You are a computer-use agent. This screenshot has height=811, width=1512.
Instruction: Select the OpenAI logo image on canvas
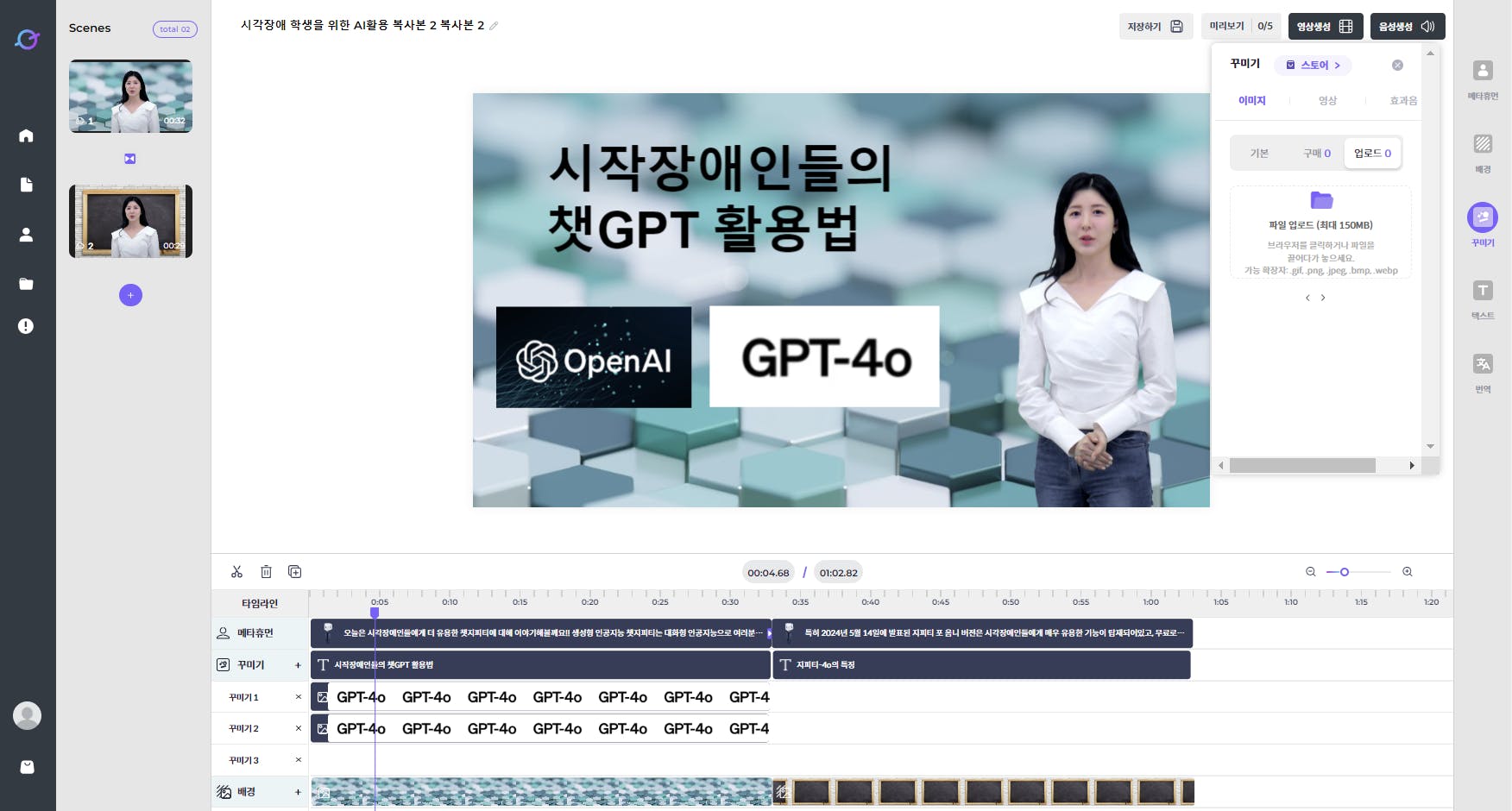(594, 357)
